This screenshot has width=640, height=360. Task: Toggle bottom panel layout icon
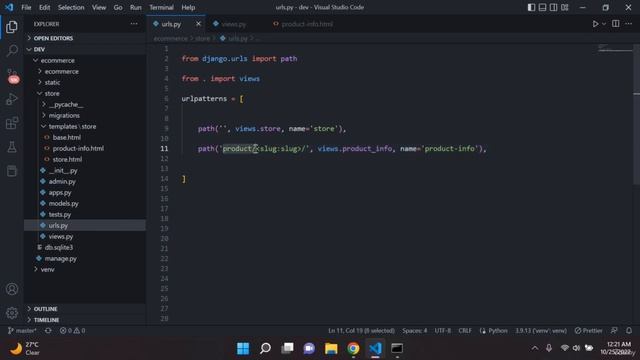point(542,7)
